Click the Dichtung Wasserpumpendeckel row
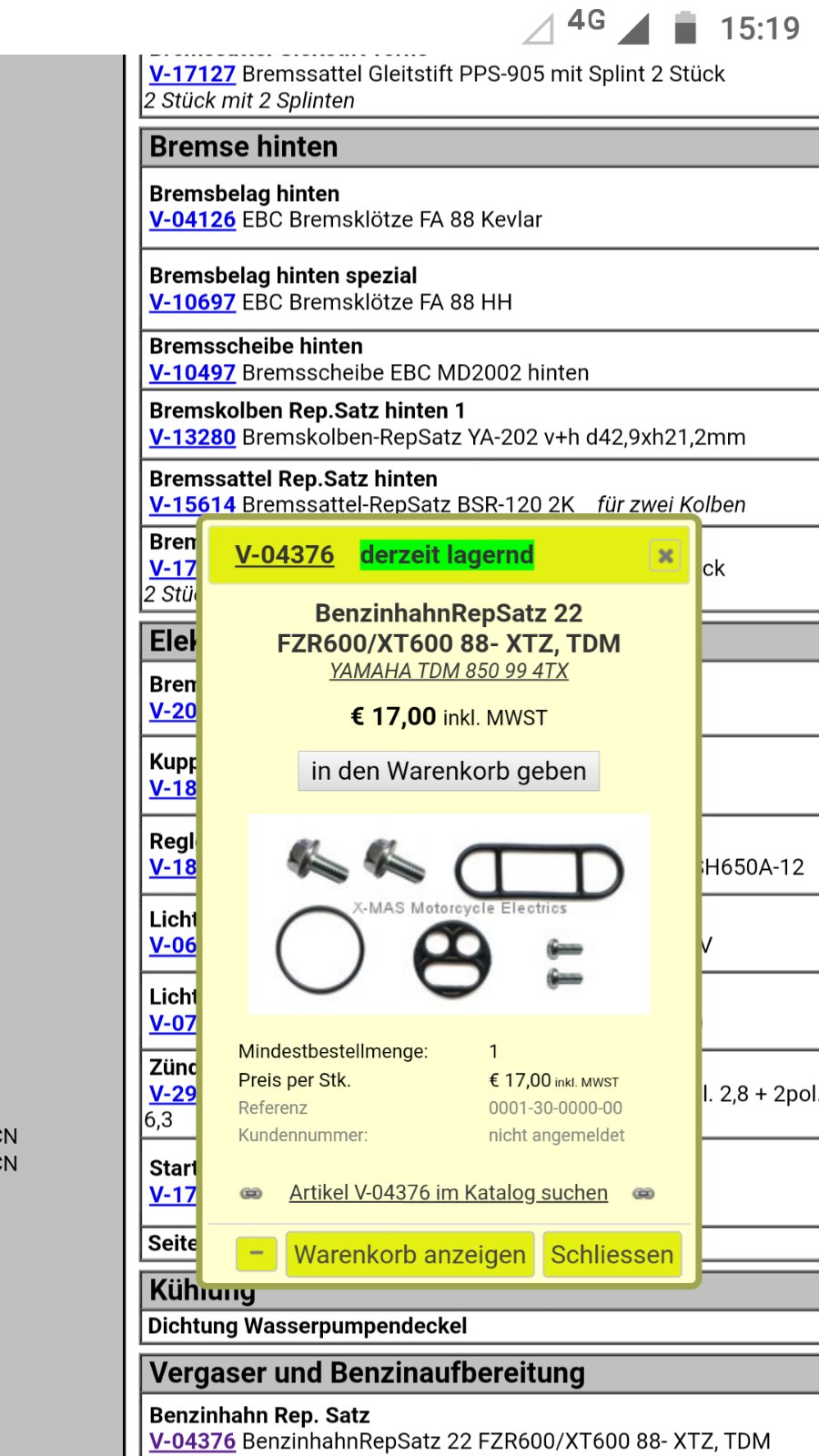 coord(480,1326)
